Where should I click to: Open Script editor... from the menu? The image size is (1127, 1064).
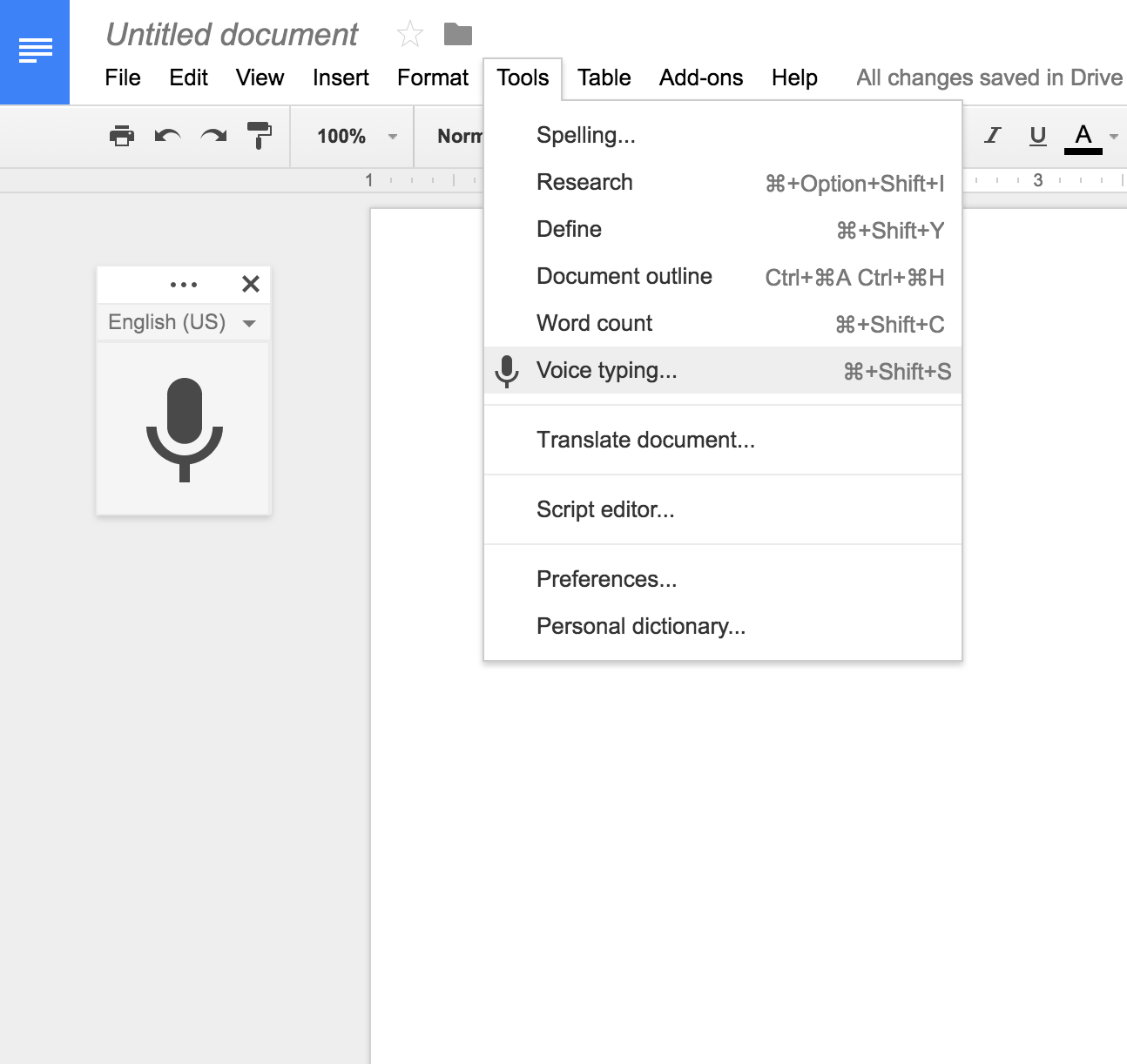(723, 509)
